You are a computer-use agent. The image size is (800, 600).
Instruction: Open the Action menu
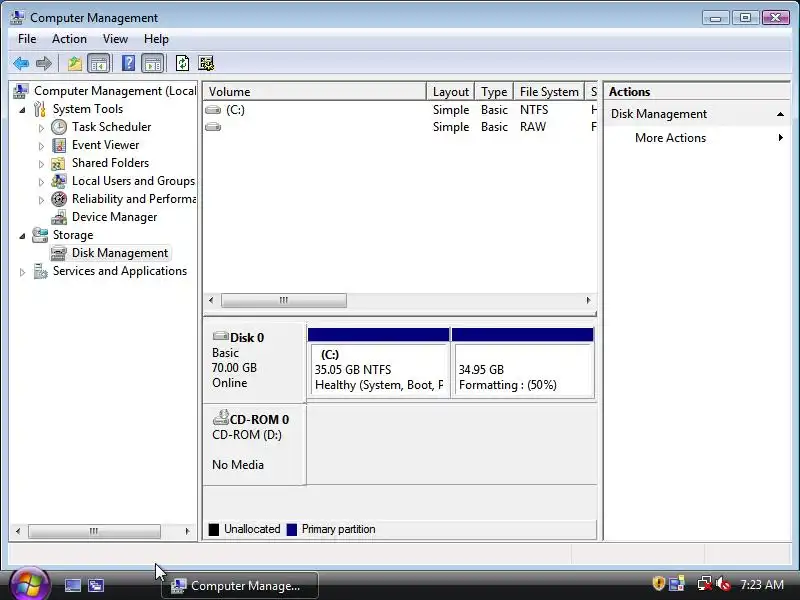pos(69,39)
